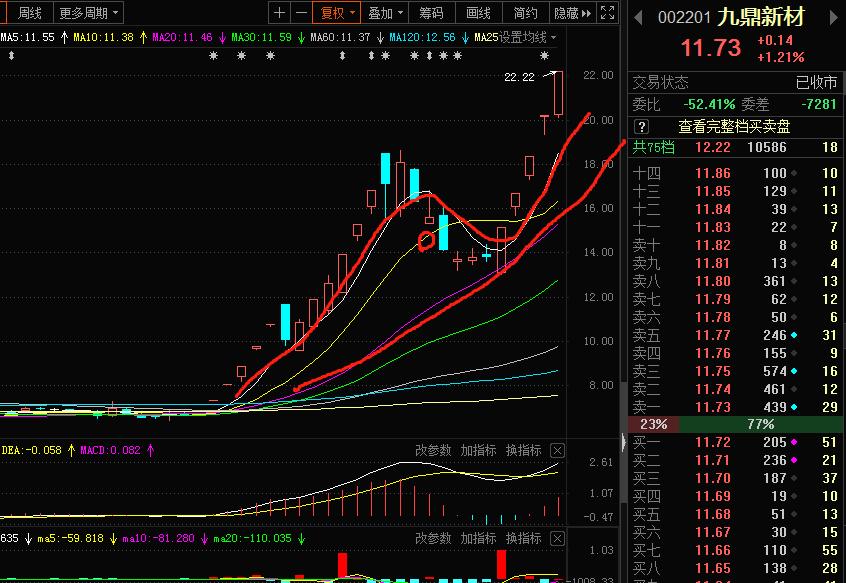Open the dropdown arrow beside 复权
846x583 pixels.
(352, 12)
